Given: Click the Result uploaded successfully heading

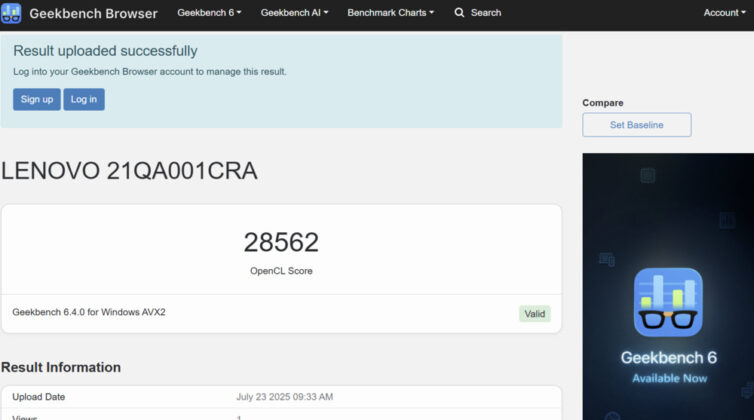Looking at the screenshot, I should click(105, 51).
